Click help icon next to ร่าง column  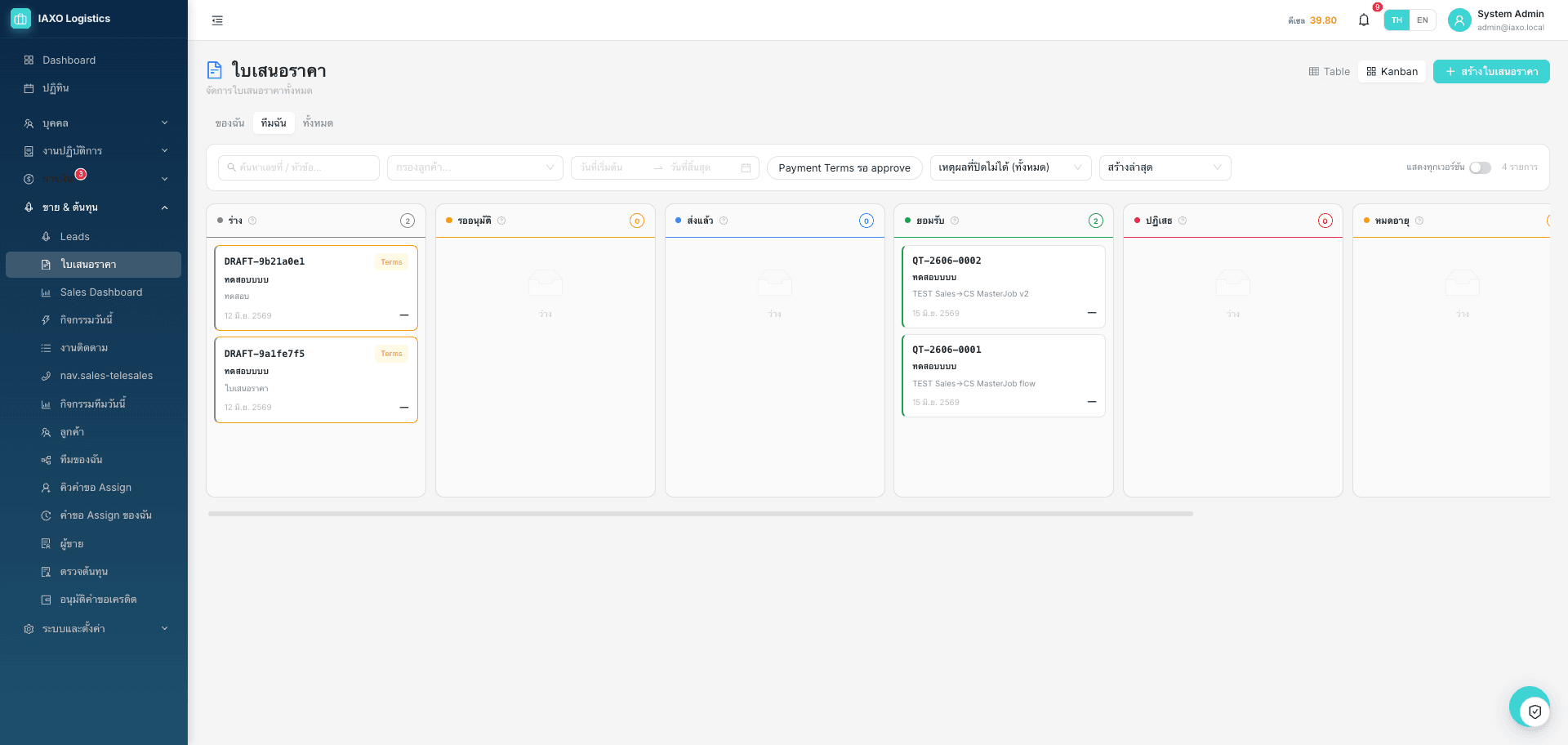252,221
